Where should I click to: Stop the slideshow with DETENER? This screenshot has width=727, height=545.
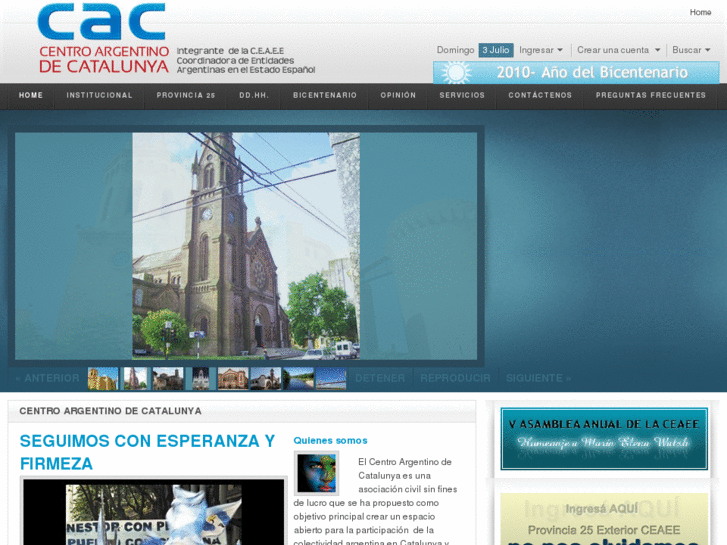380,378
